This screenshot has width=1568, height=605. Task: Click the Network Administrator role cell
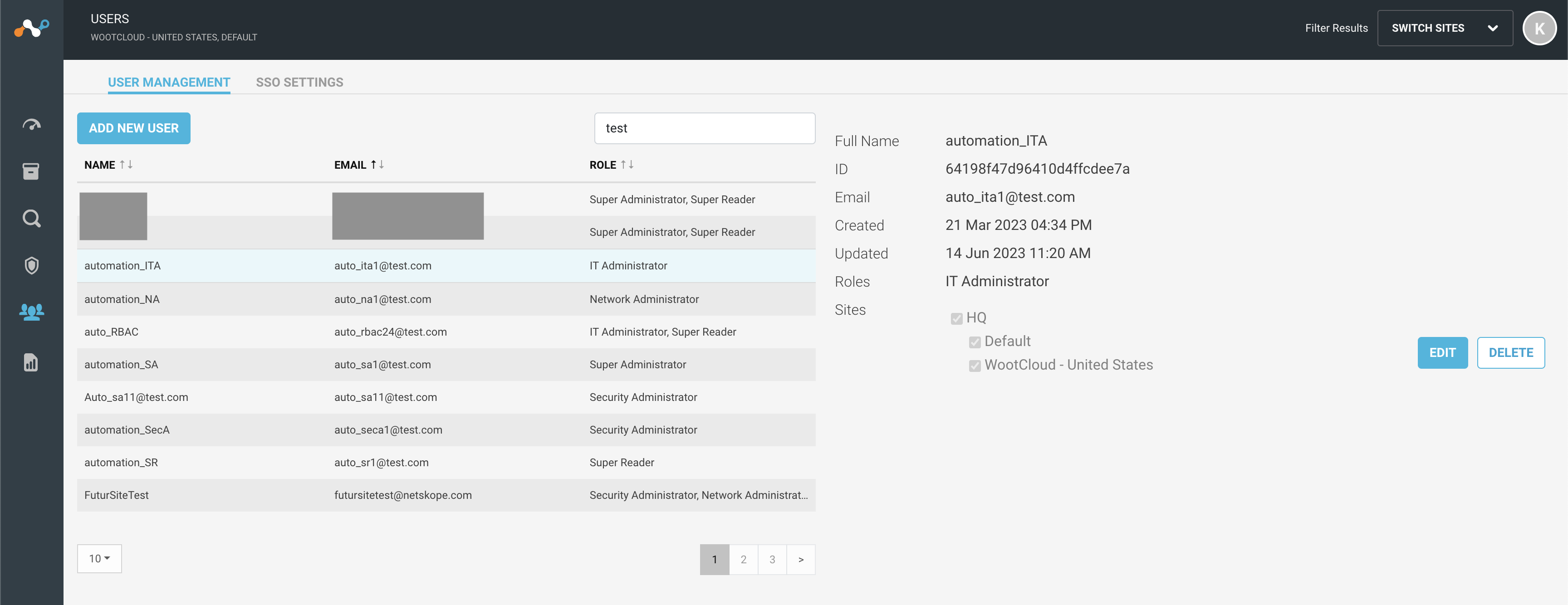click(x=644, y=299)
